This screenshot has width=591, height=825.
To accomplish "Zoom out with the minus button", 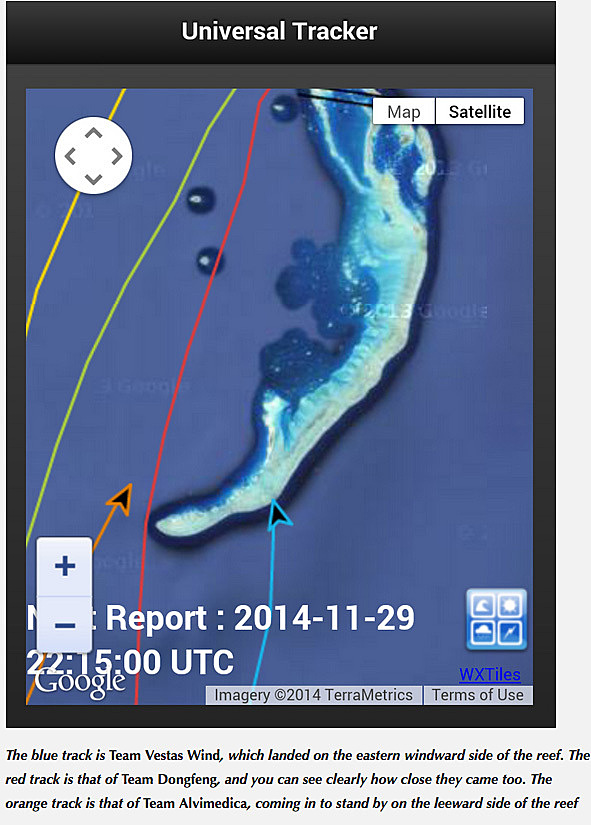I will click(65, 625).
